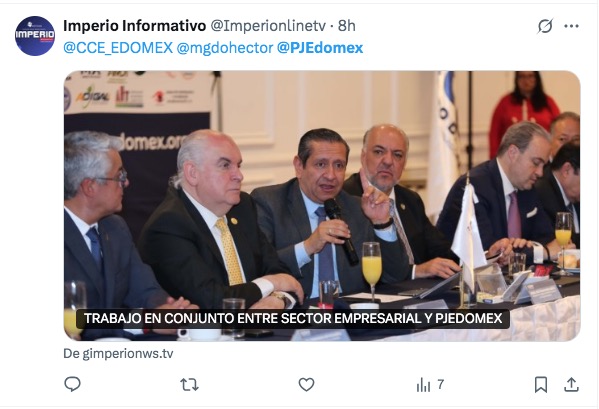
Task: Open the meeting photo link card
Action: 322,205
